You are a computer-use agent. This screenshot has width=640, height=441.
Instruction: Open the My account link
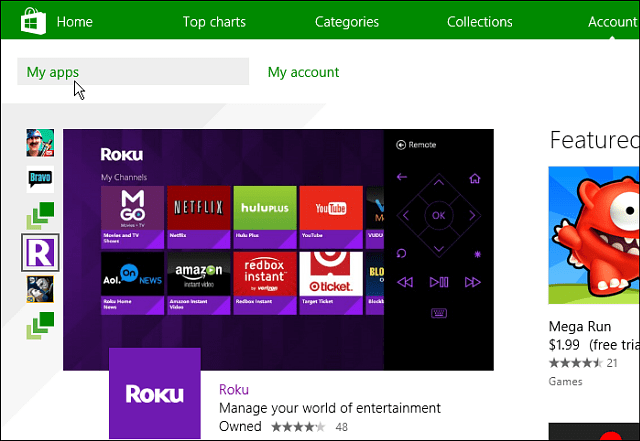point(303,72)
